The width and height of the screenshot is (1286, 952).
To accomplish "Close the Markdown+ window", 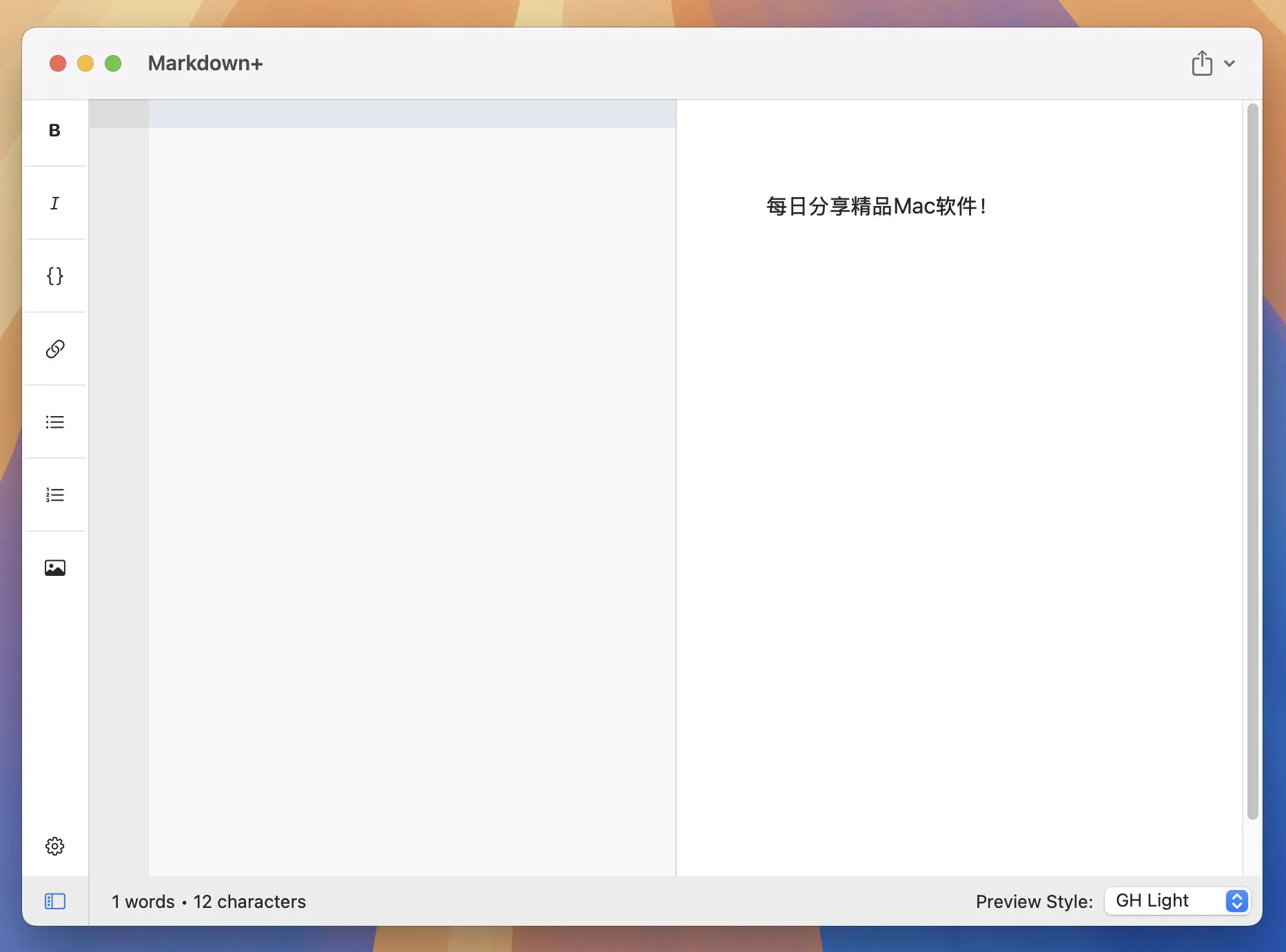I will (x=58, y=63).
